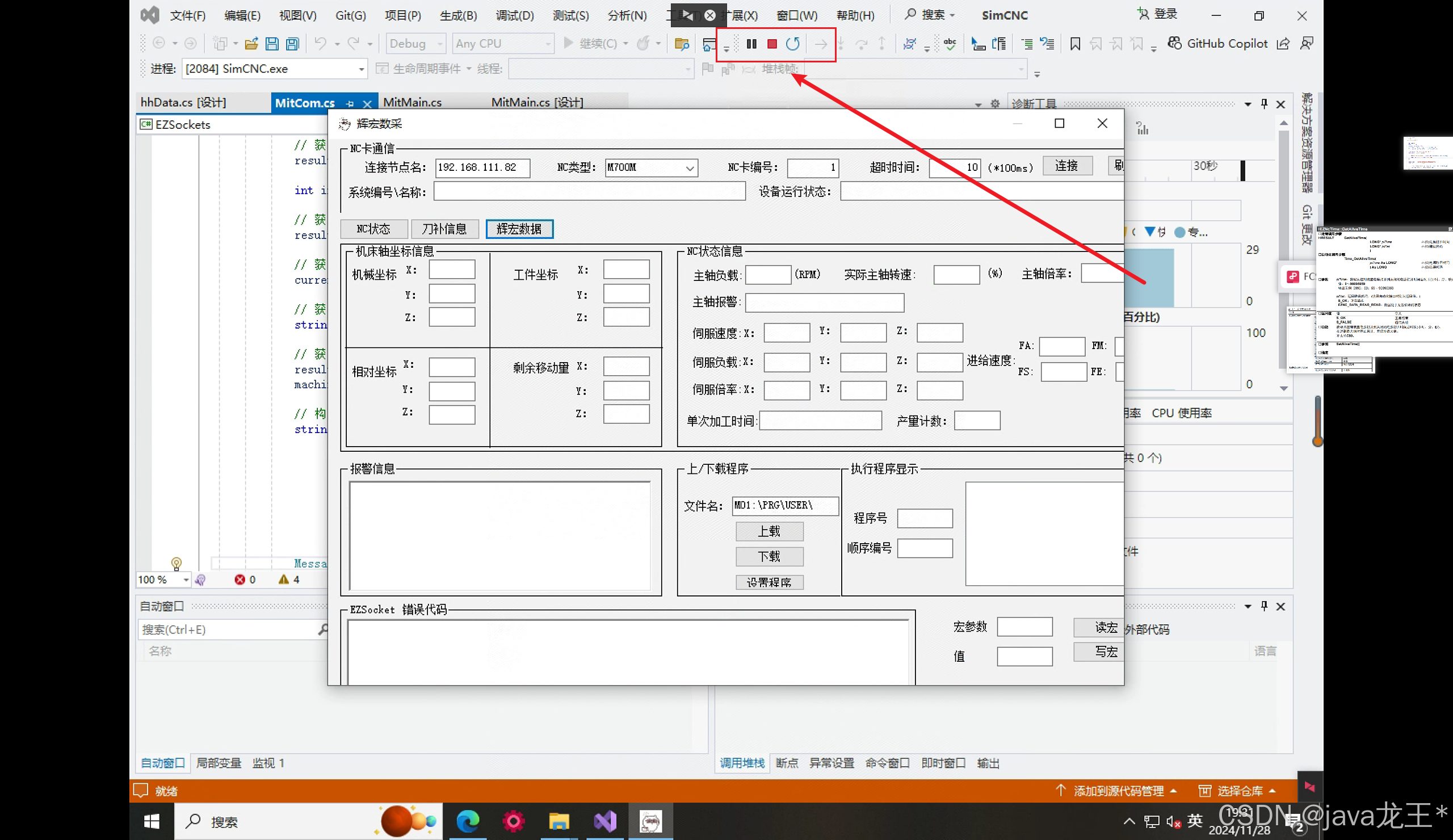This screenshot has width=1453, height=840.
Task: Expand the NC类型 M700M combo box
Action: click(690, 168)
